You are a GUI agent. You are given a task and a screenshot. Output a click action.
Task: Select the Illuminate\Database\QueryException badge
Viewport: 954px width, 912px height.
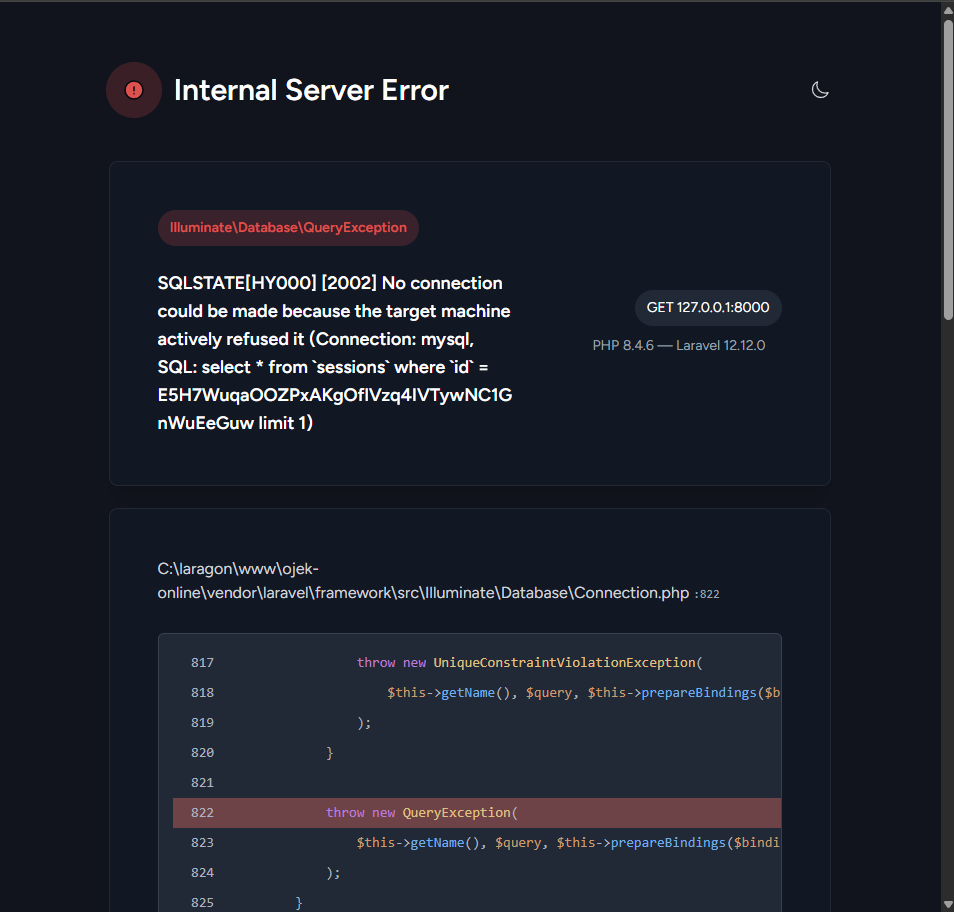pyautogui.click(x=288, y=228)
